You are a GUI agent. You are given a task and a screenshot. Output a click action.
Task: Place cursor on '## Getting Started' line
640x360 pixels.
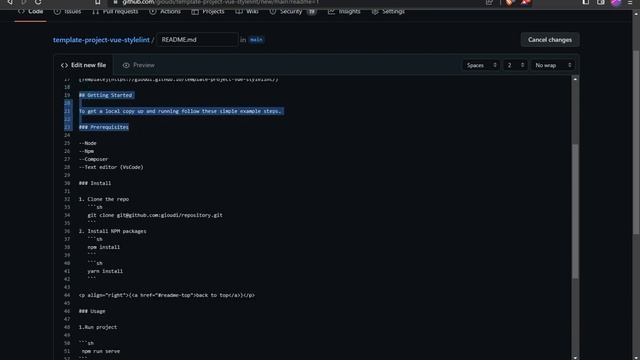point(105,95)
